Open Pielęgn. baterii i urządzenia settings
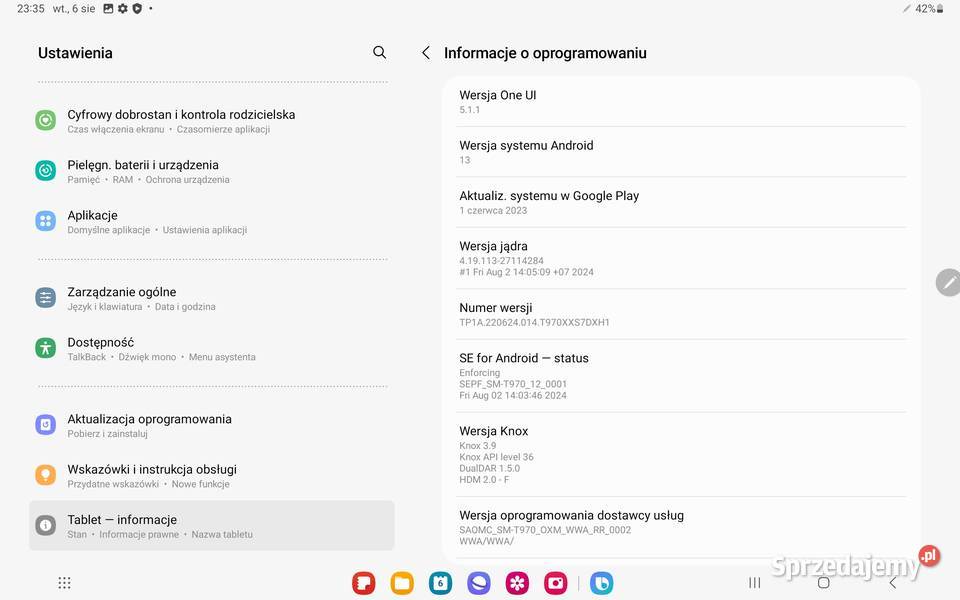The width and height of the screenshot is (960, 600). pyautogui.click(x=212, y=171)
